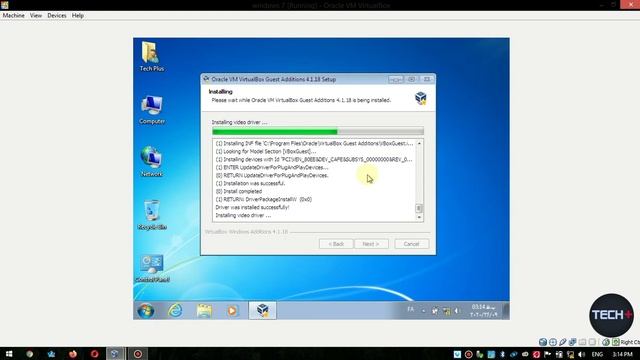This screenshot has height=360, width=640.
Task: Select the screen recorder host taskbar button
Action: click(138, 354)
